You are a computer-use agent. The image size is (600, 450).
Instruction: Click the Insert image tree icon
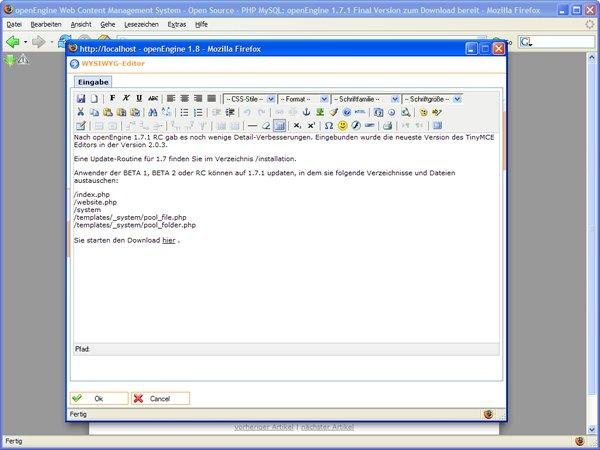[320, 112]
